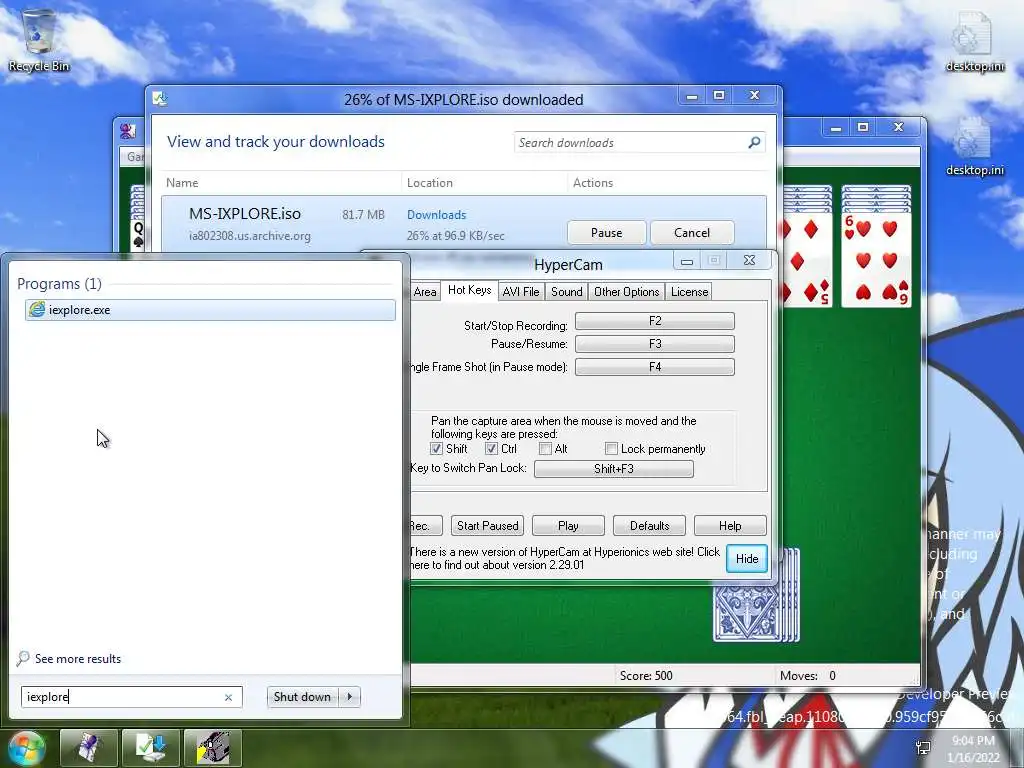Clear the Start search text
The height and width of the screenshot is (768, 1024).
coord(228,697)
